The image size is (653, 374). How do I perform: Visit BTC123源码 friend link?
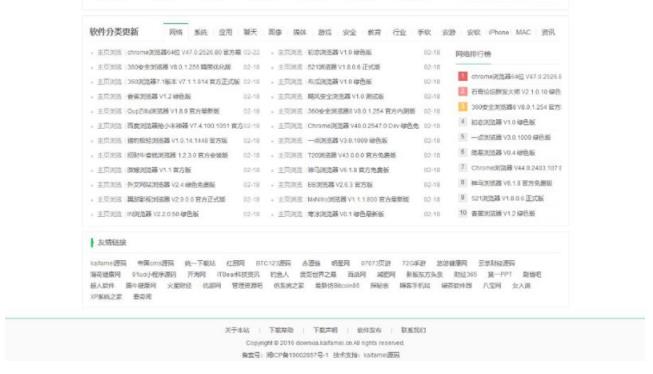coord(273,263)
